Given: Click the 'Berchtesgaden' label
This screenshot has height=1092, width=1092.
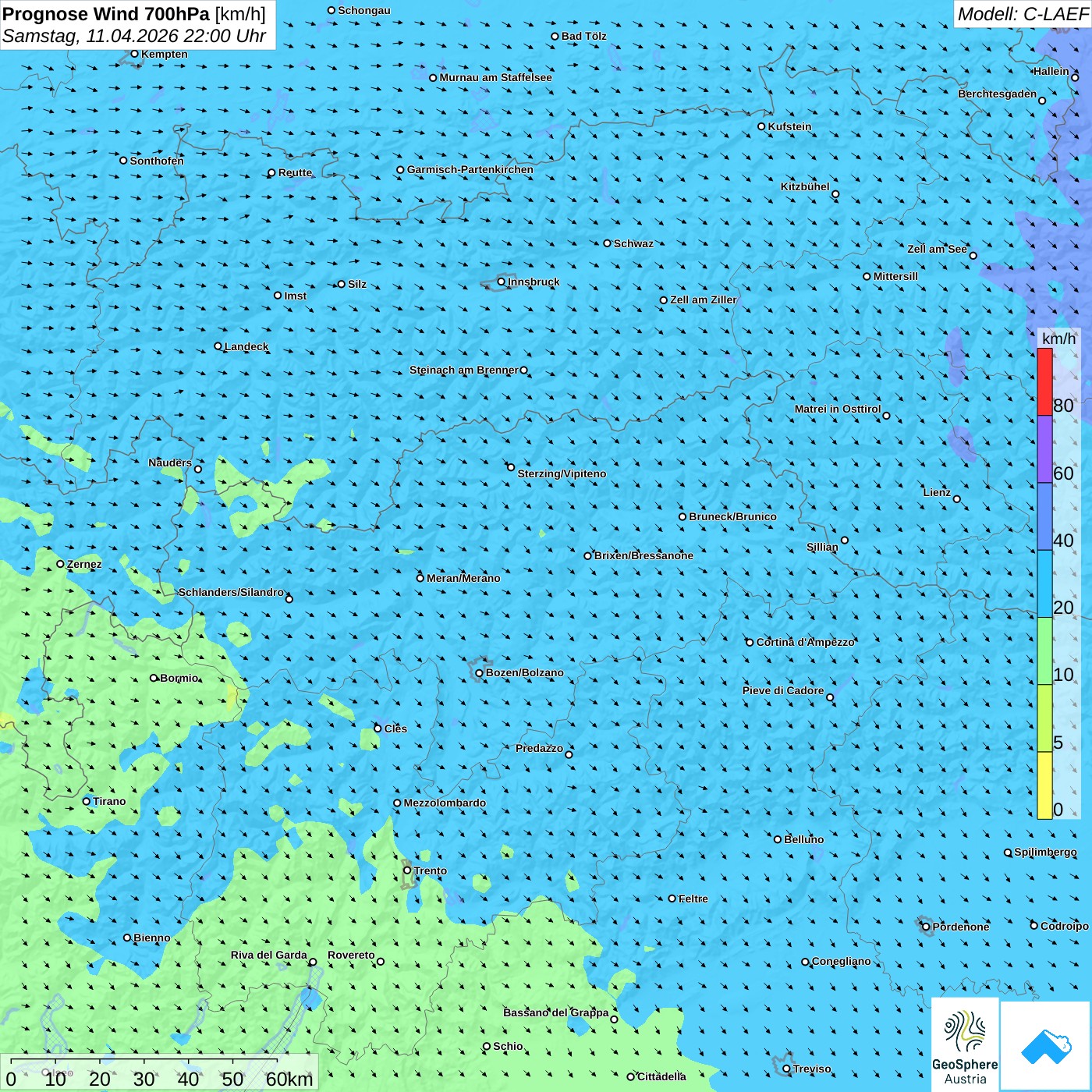Looking at the screenshot, I should [998, 94].
